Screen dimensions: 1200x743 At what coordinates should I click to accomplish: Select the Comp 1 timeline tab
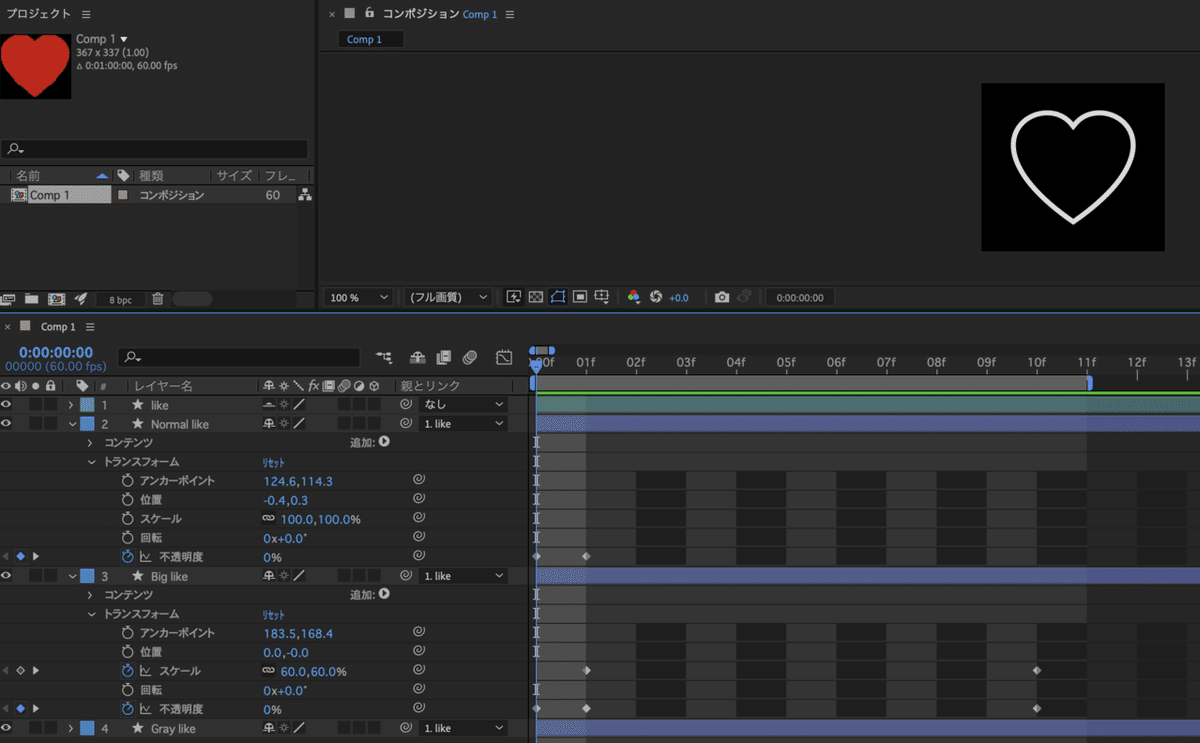(x=58, y=327)
